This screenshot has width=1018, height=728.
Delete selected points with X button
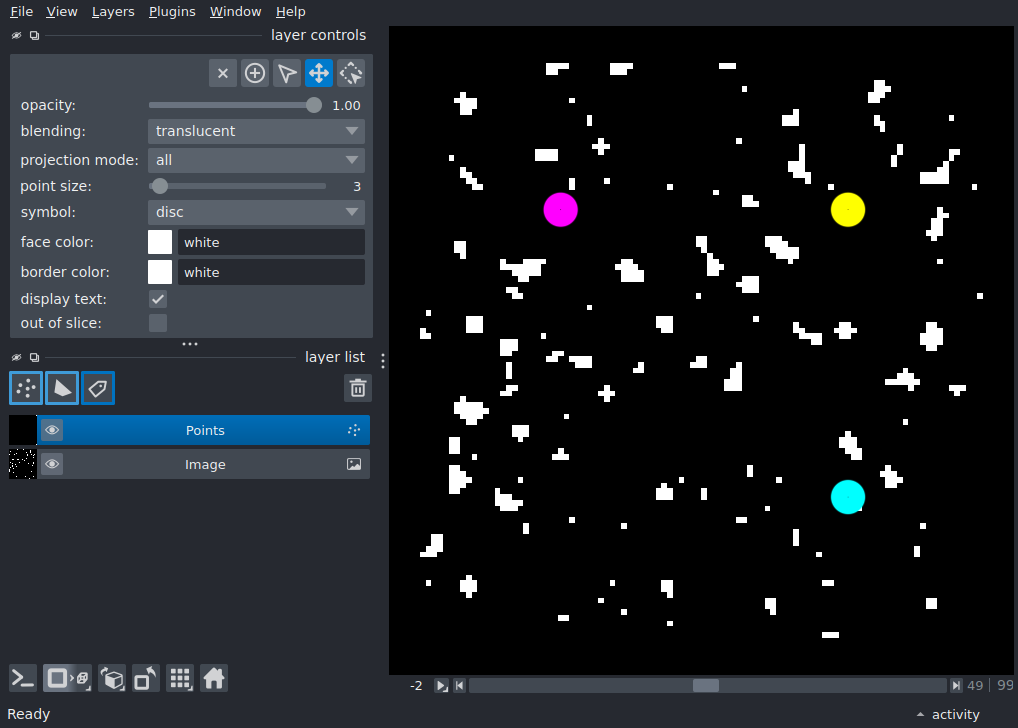point(223,73)
